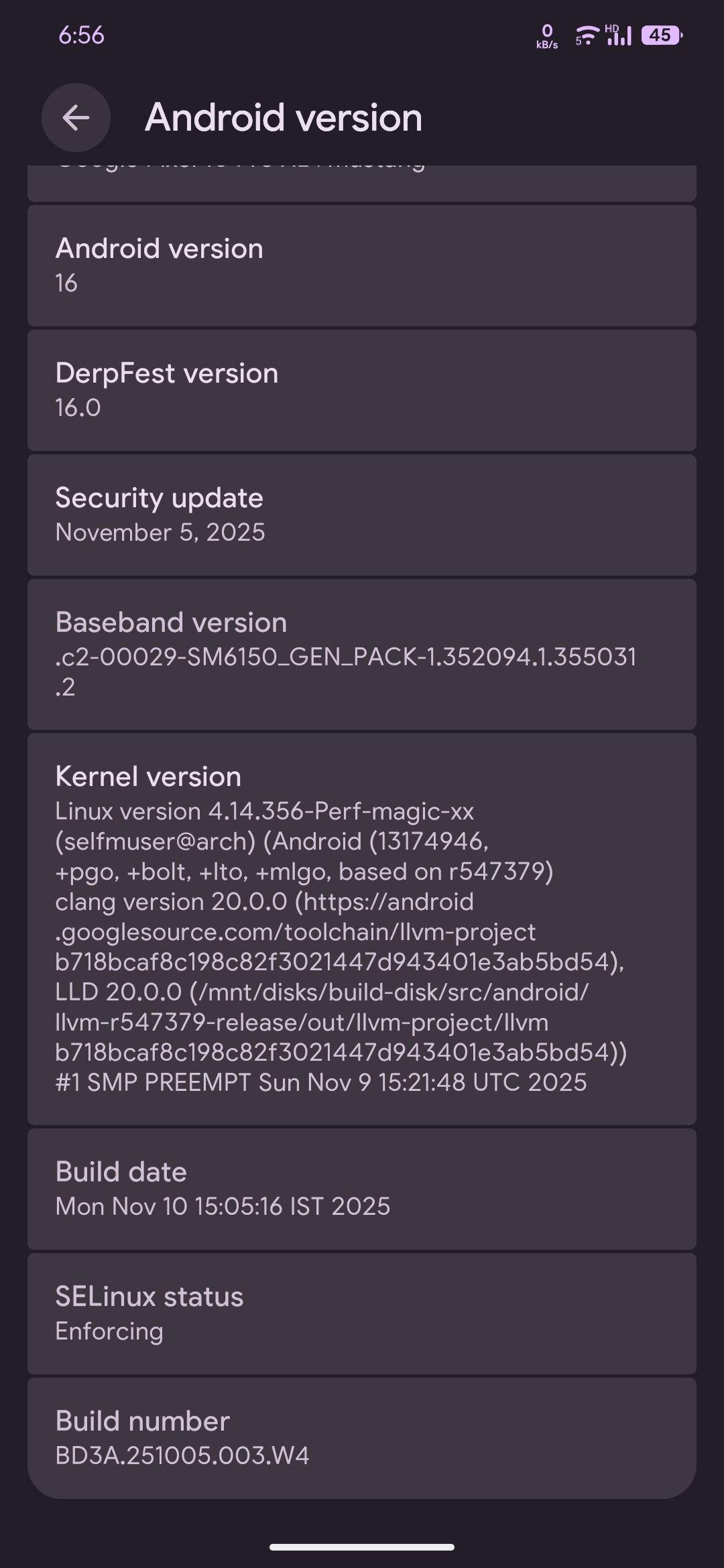Tap the Kernel version heading

point(148,777)
